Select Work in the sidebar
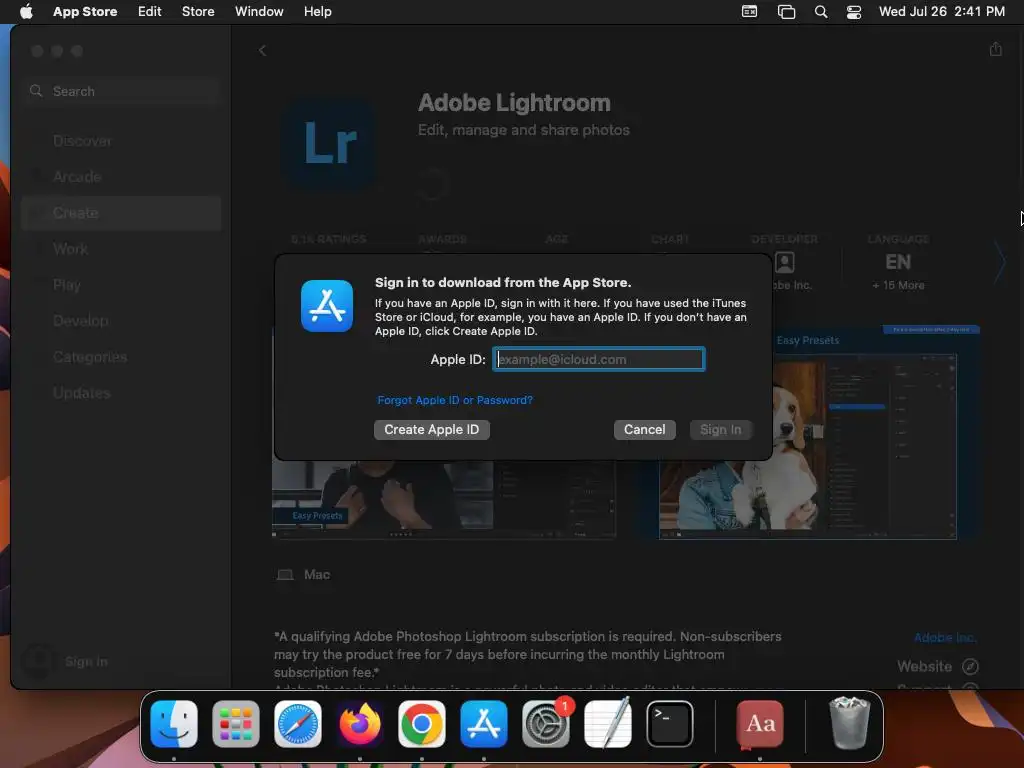This screenshot has height=768, width=1024. coord(121,249)
